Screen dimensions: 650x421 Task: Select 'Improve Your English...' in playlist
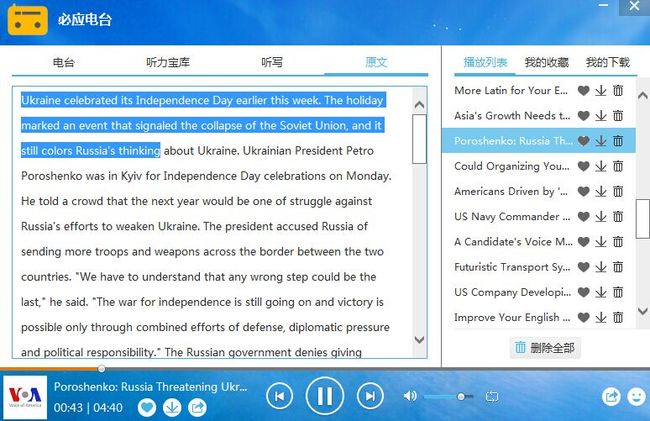pyautogui.click(x=512, y=317)
